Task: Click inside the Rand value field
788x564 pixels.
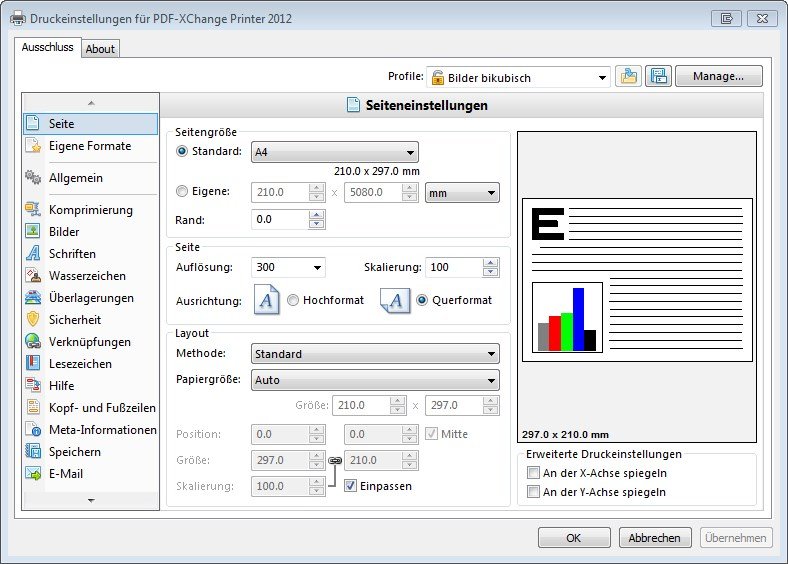Action: 279,219
